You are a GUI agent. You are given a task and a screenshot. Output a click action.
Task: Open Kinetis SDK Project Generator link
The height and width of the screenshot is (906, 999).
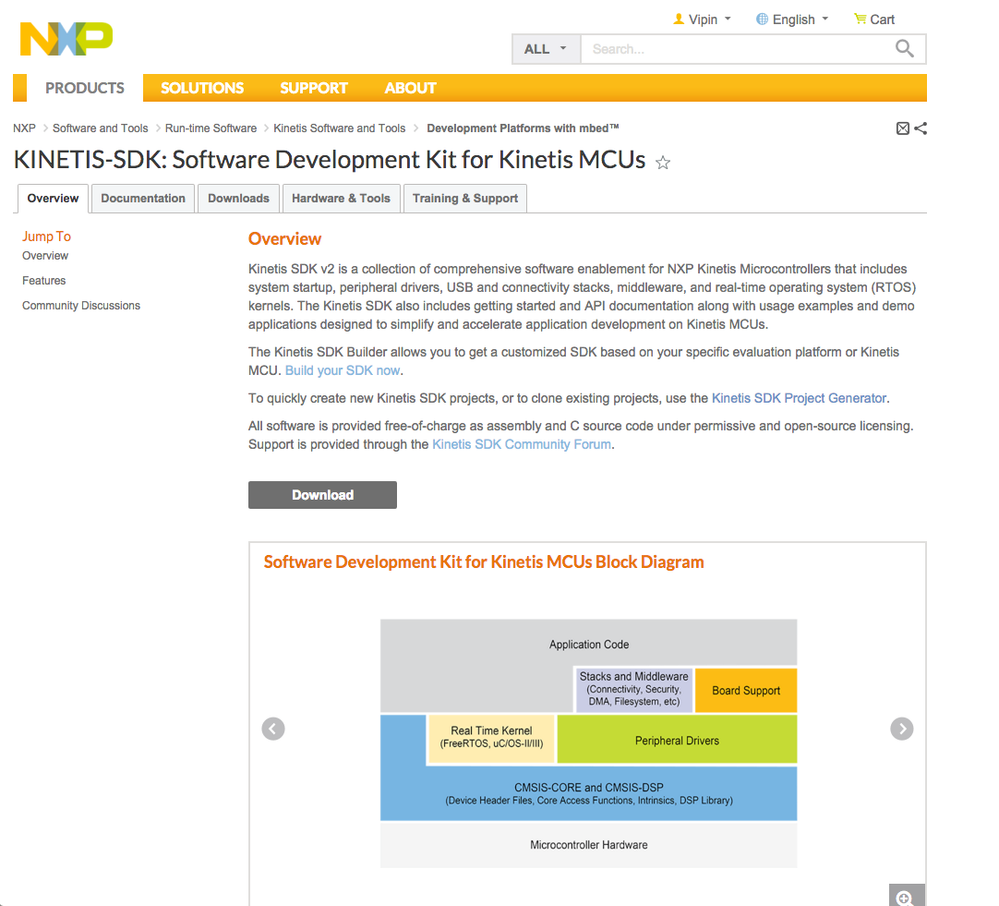(x=799, y=398)
